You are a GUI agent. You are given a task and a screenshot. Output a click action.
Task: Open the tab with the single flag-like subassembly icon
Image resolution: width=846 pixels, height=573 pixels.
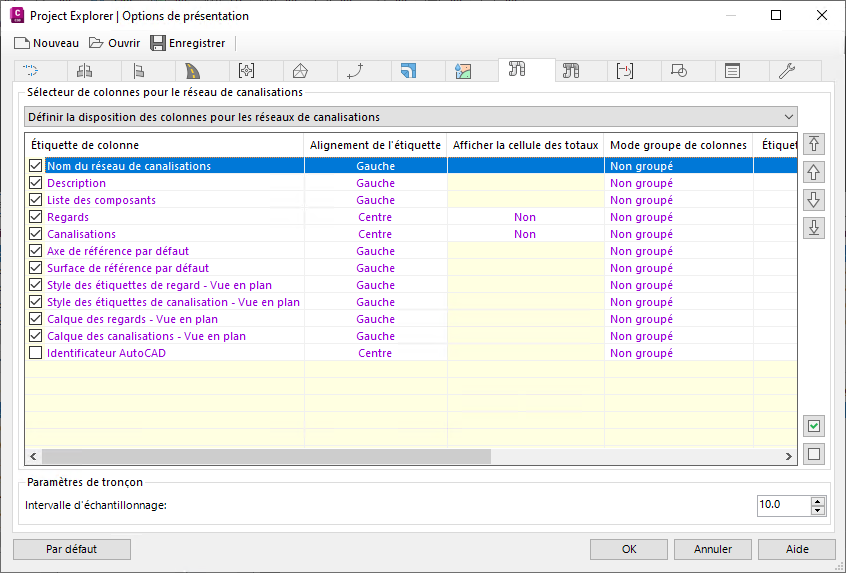[x=139, y=71]
